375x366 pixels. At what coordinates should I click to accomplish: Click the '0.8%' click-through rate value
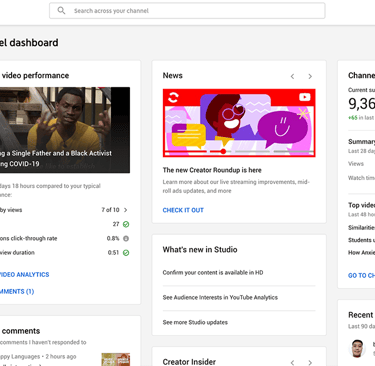113,239
